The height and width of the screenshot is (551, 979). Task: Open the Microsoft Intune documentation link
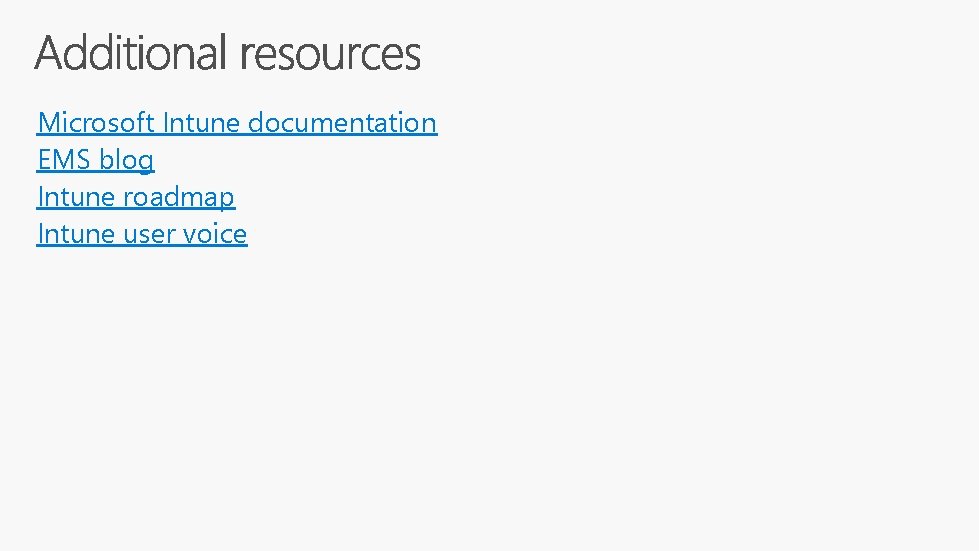point(237,122)
